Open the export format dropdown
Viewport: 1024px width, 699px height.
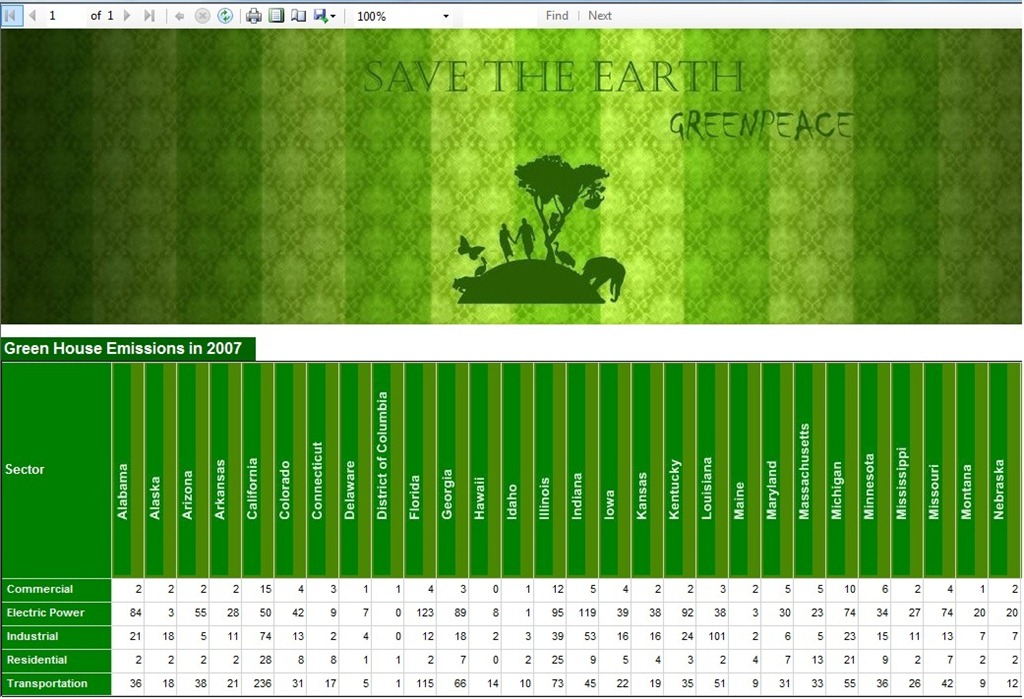click(325, 16)
